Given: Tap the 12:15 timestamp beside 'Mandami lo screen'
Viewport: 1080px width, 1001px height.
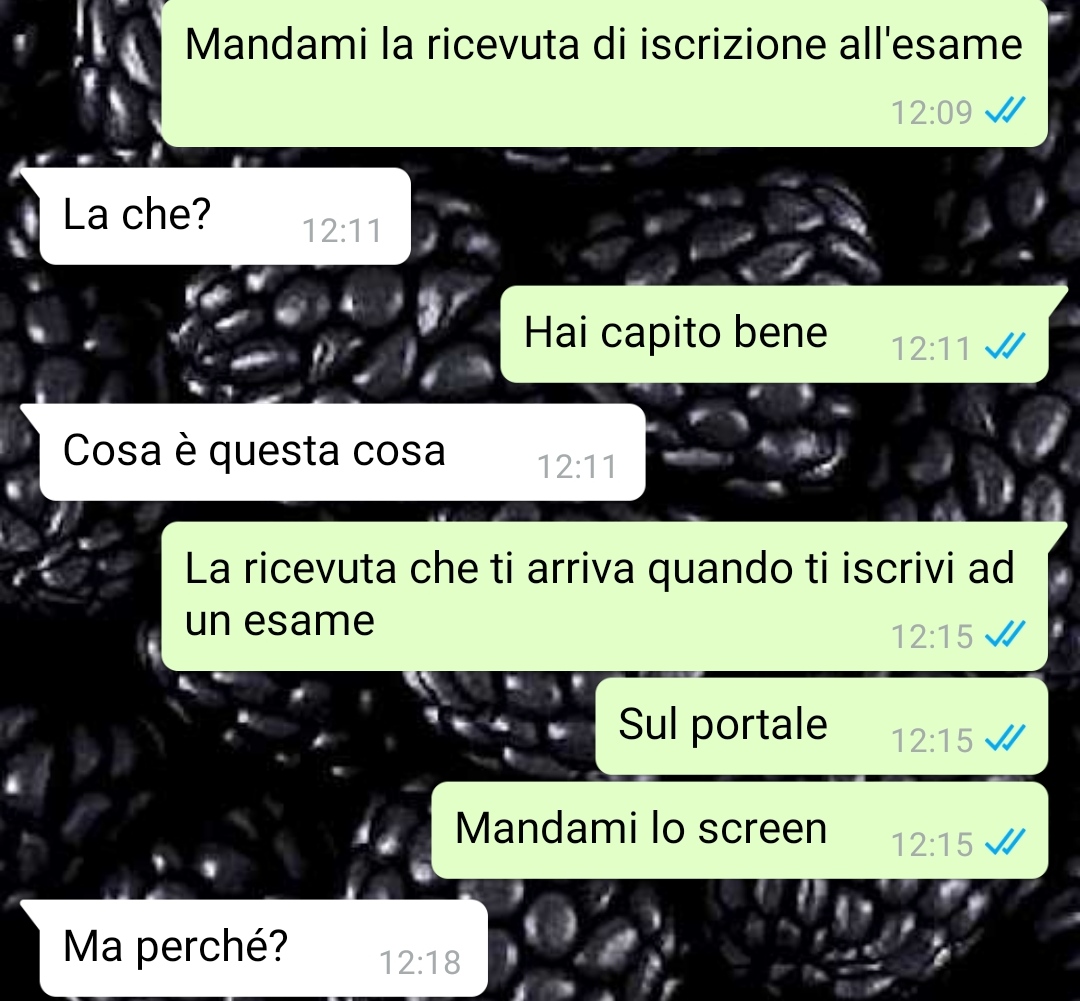Looking at the screenshot, I should 931,845.
